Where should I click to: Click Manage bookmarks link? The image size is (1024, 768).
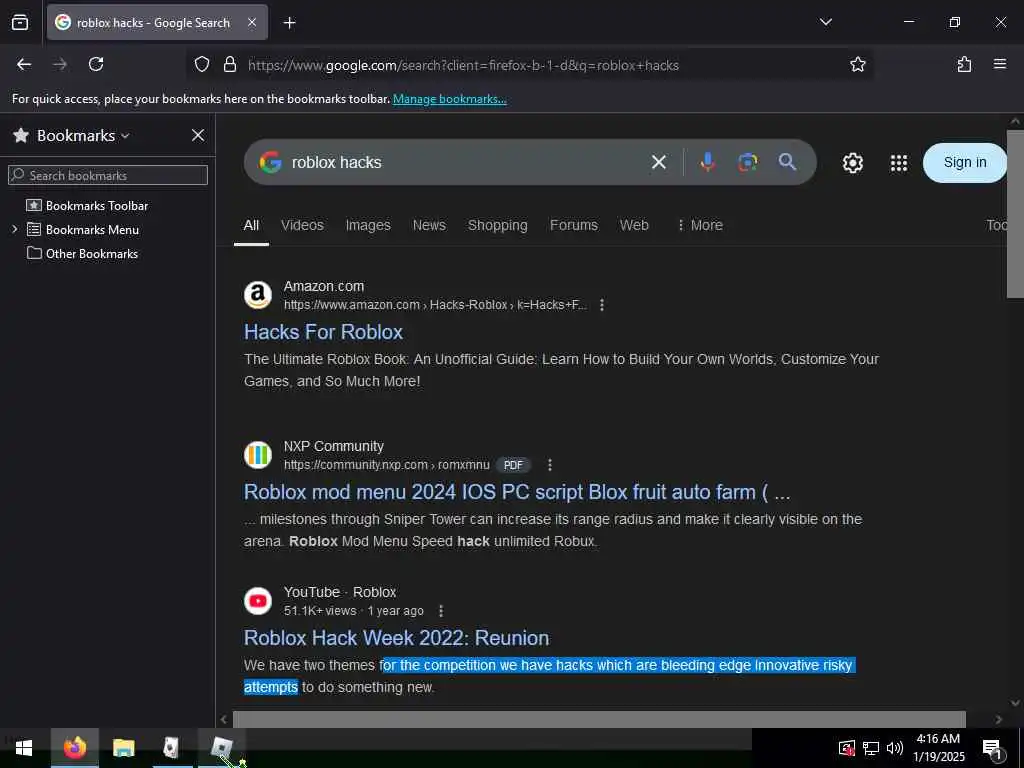[x=449, y=99]
